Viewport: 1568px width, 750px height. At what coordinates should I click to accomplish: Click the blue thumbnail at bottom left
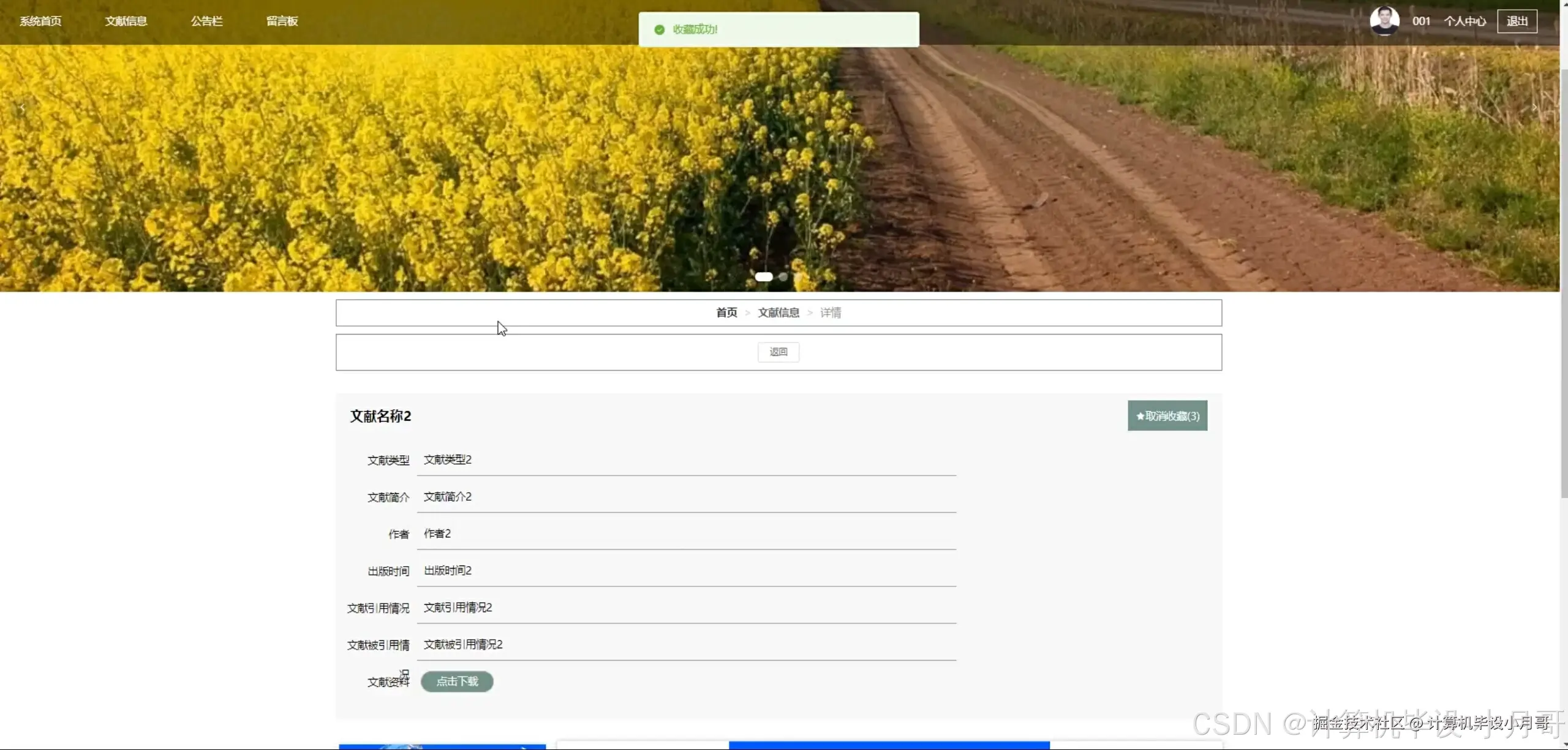point(442,746)
